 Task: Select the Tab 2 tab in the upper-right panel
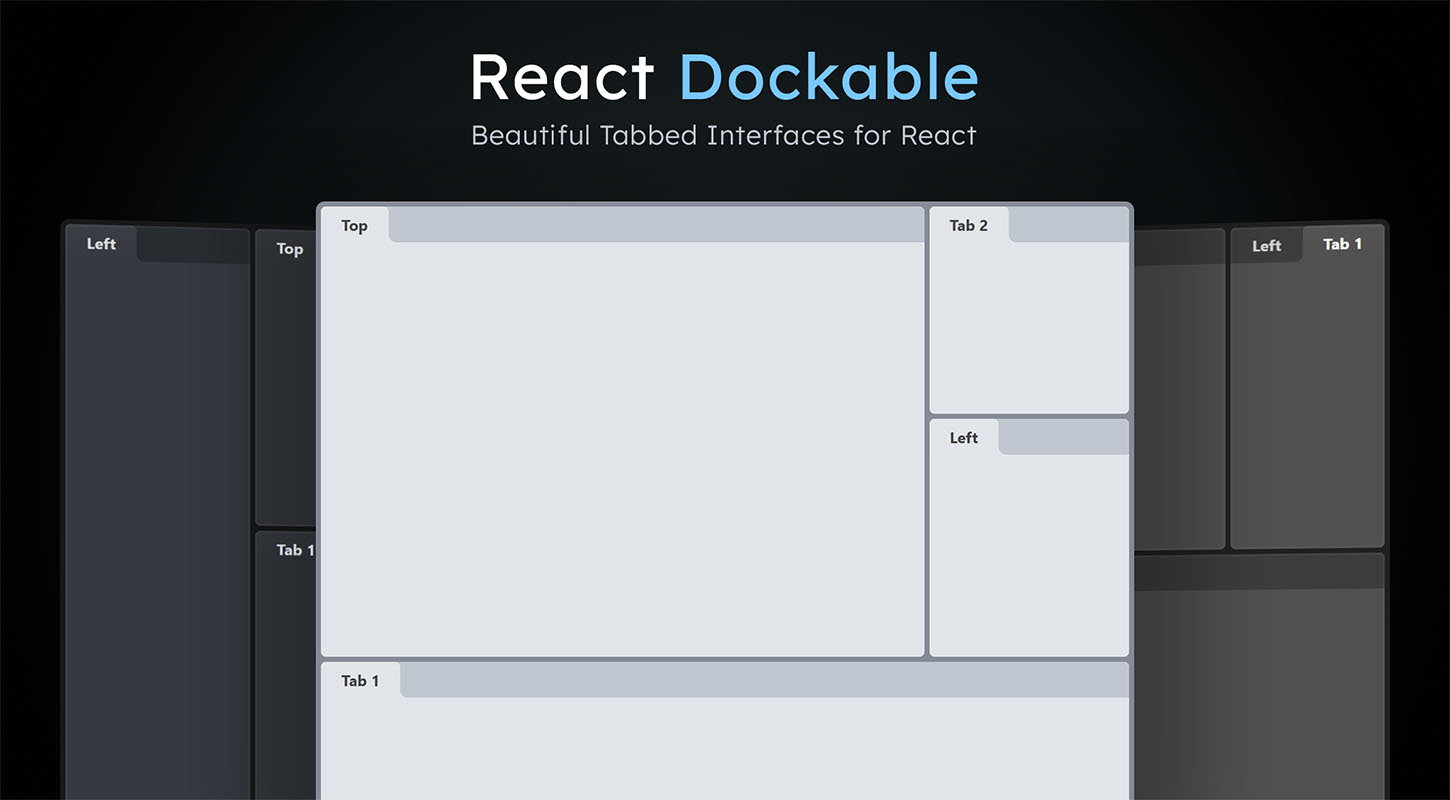(968, 225)
